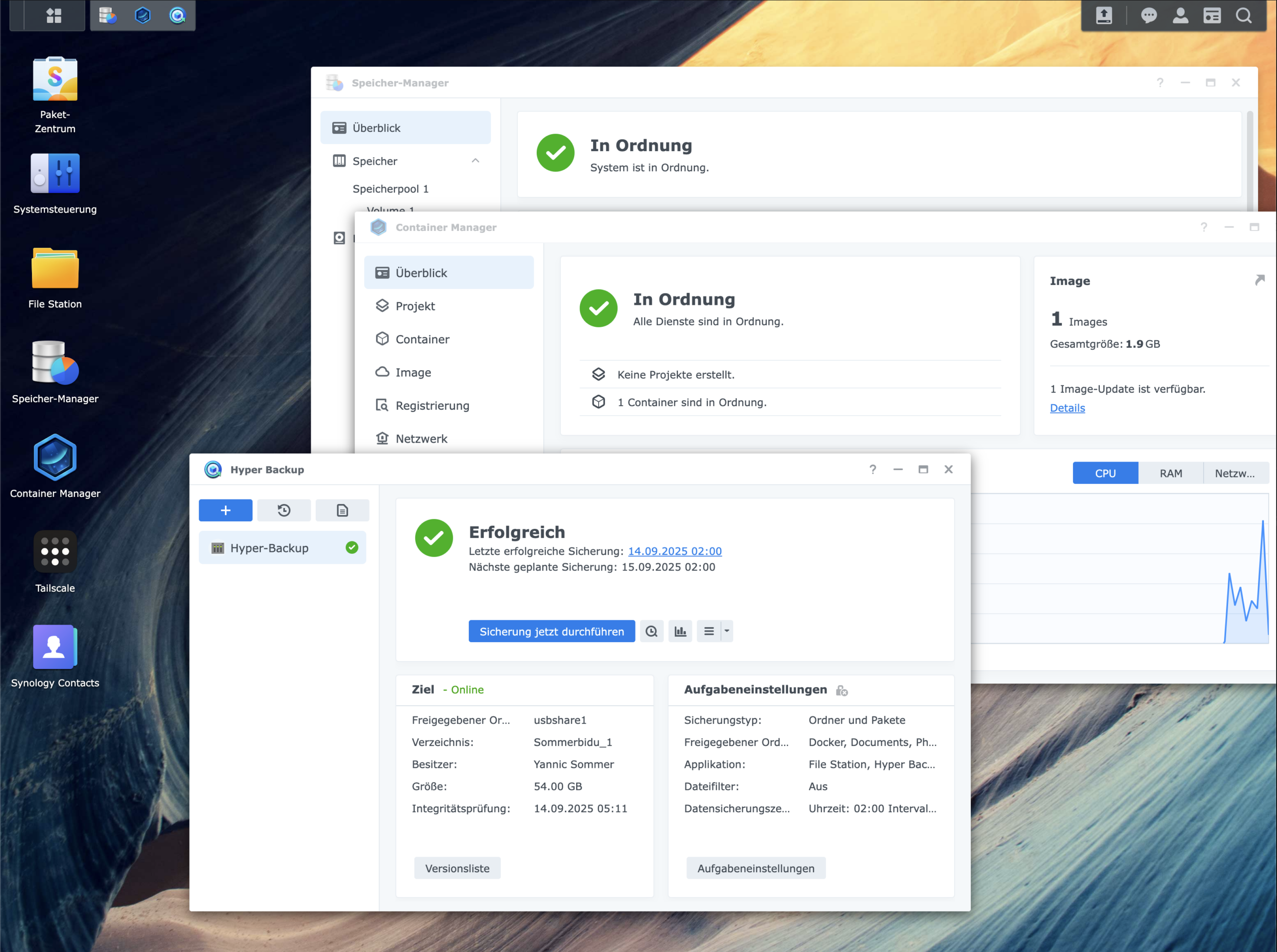1277x952 pixels.
Task: Click Sicherung jetzt durchführen button
Action: tap(551, 631)
